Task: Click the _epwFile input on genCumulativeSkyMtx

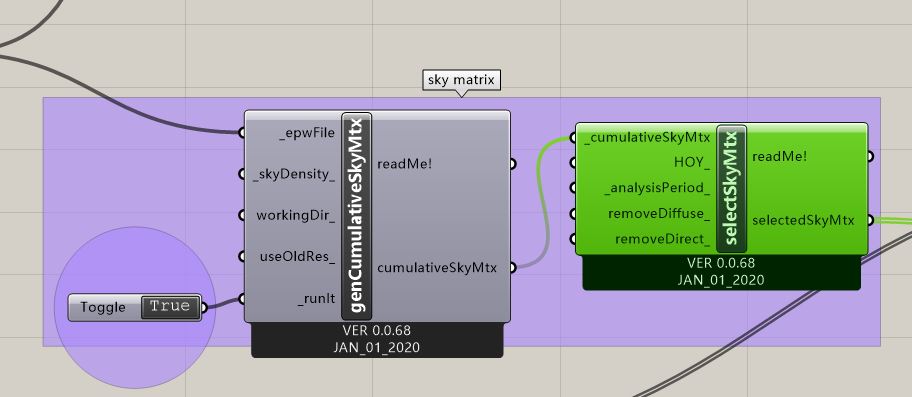Action: coord(307,133)
